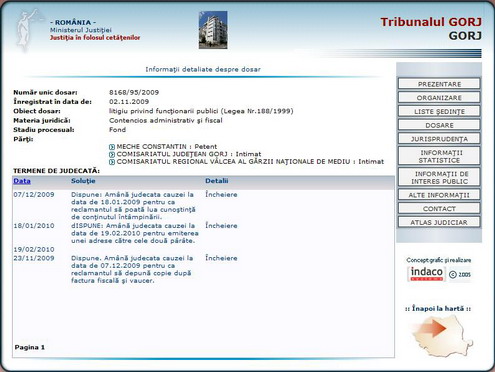Screen dimensions: 495x372
Task: Click the date 19/02/2010
Action: (x=34, y=250)
